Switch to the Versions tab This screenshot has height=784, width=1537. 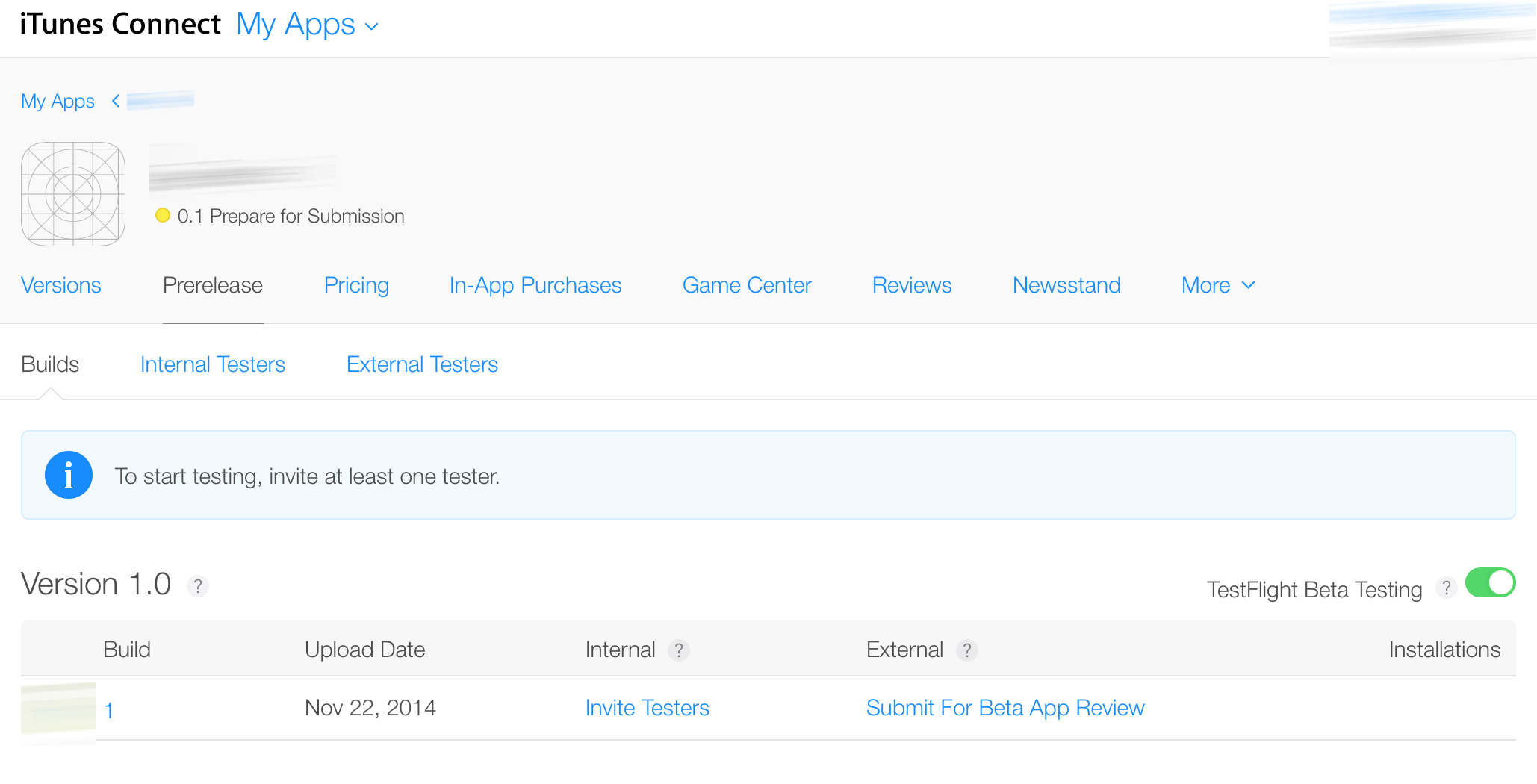pyautogui.click(x=61, y=285)
